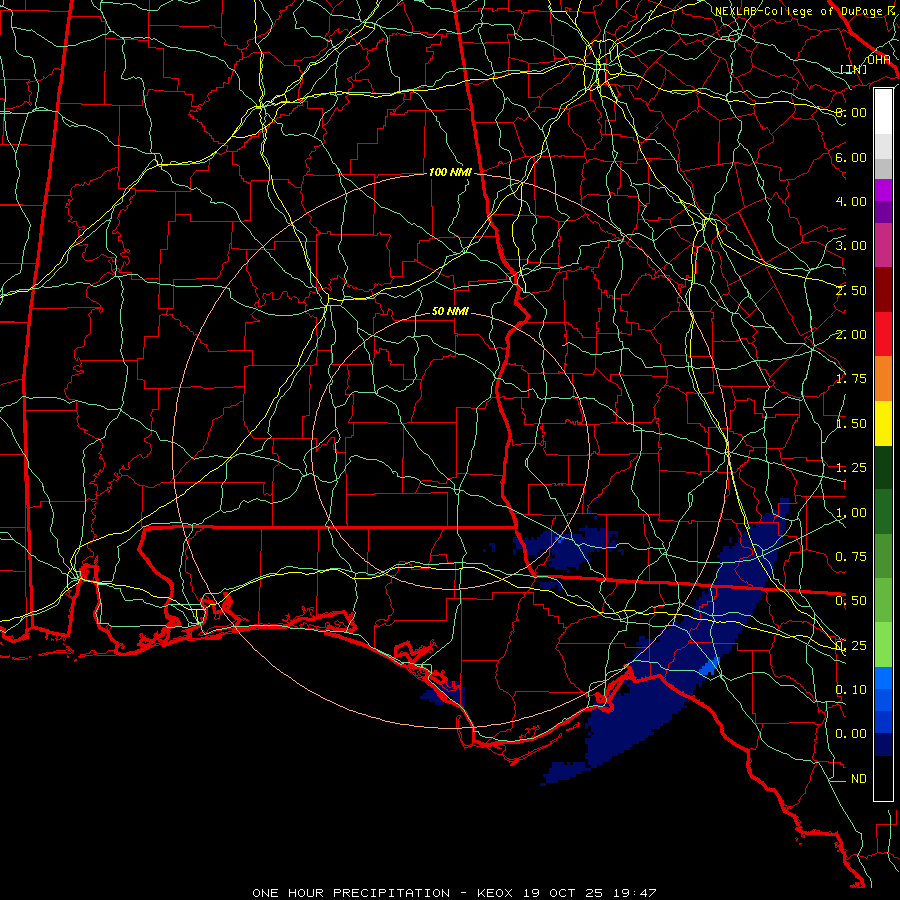The image size is (900, 900).
Task: Click the orange 1.75 legend swatch
Action: (883, 378)
